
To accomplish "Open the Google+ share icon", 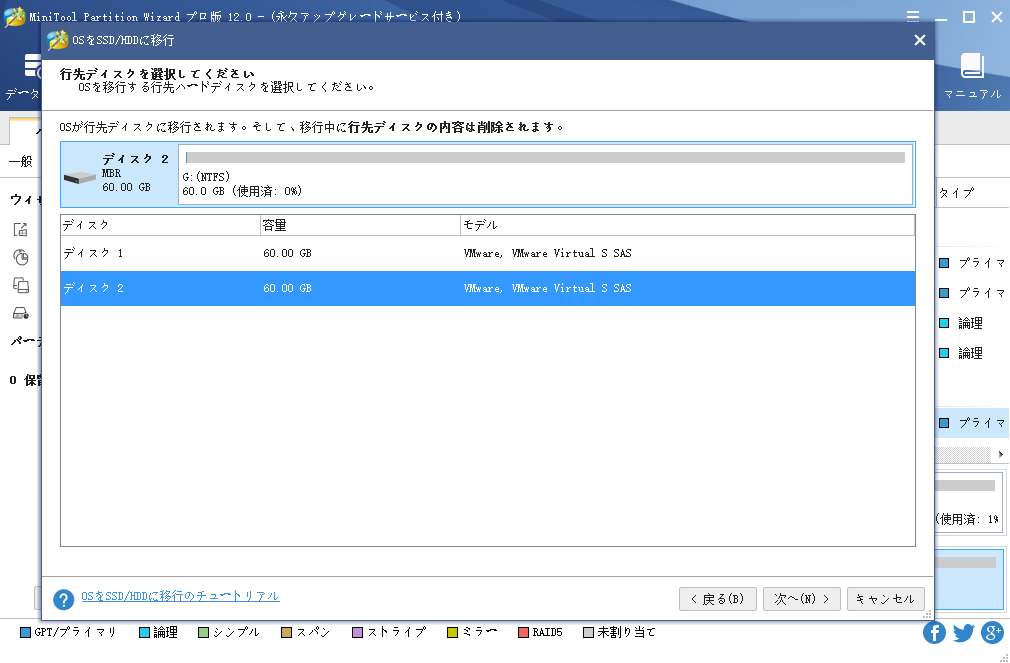I will coord(993,633).
